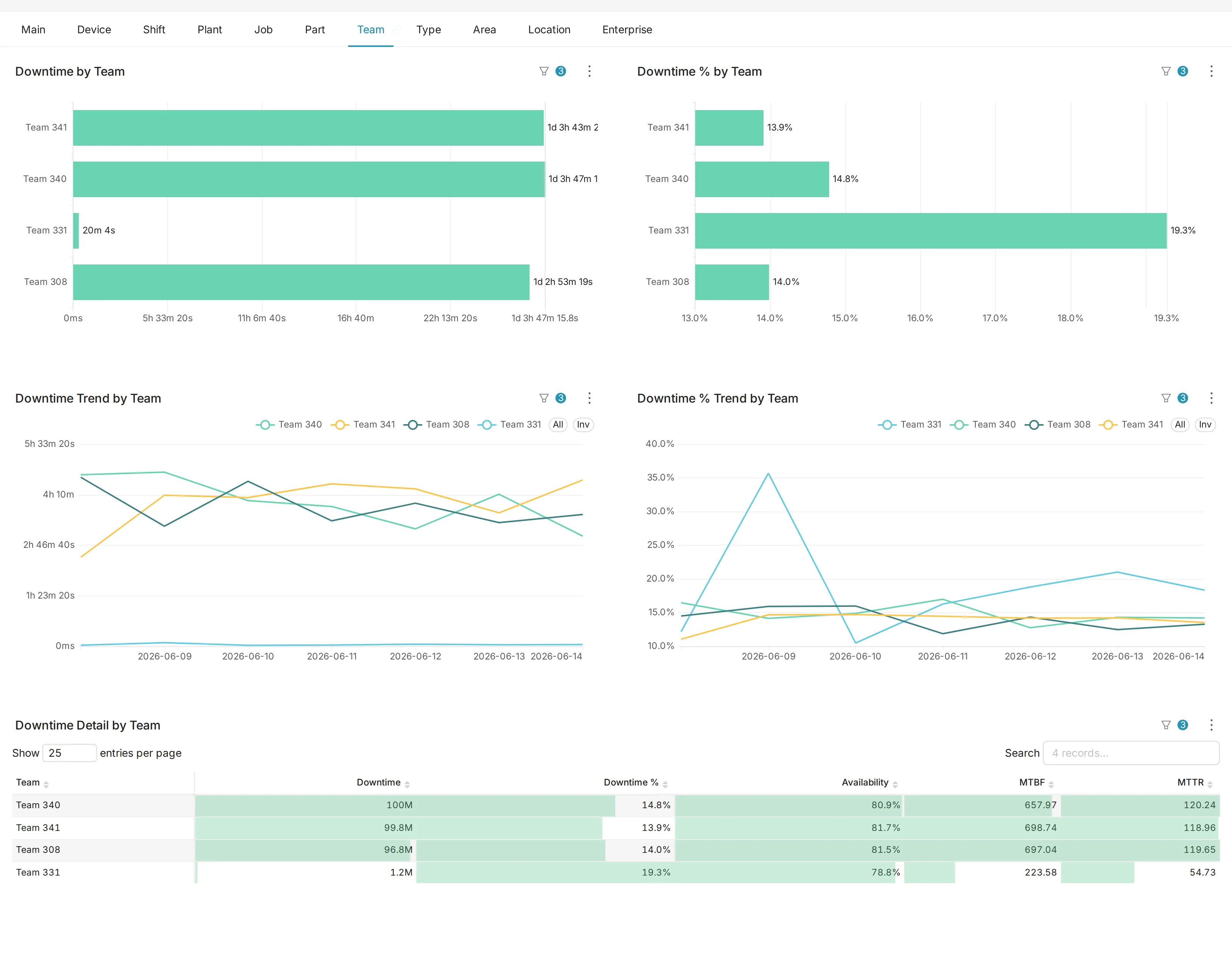Click the filter count badge on Downtime Detail by Team
The image size is (1232, 955).
[x=1183, y=725]
